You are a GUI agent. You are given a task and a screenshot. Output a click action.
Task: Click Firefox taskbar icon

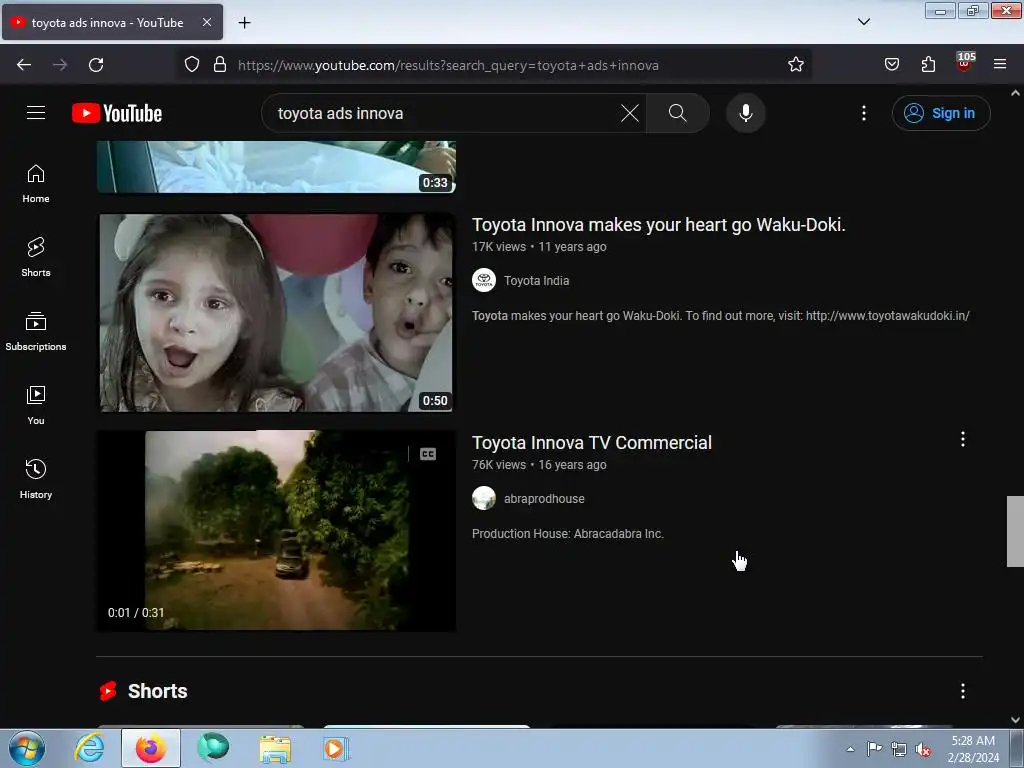150,748
